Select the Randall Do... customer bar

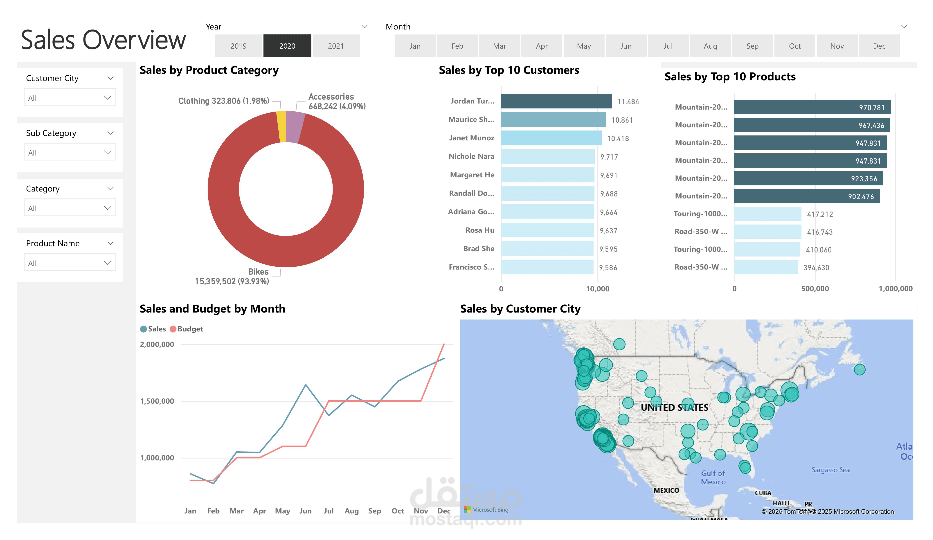547,193
